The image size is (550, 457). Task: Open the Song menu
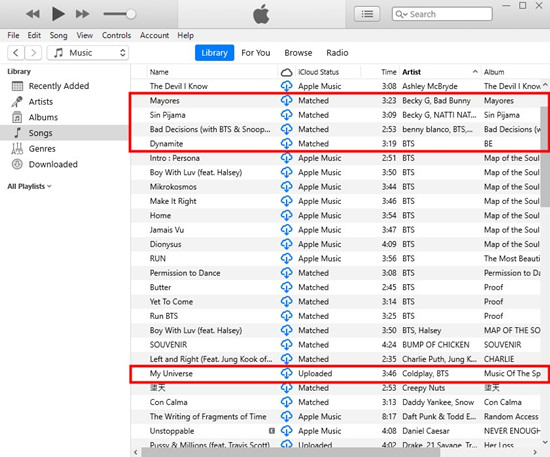point(58,35)
